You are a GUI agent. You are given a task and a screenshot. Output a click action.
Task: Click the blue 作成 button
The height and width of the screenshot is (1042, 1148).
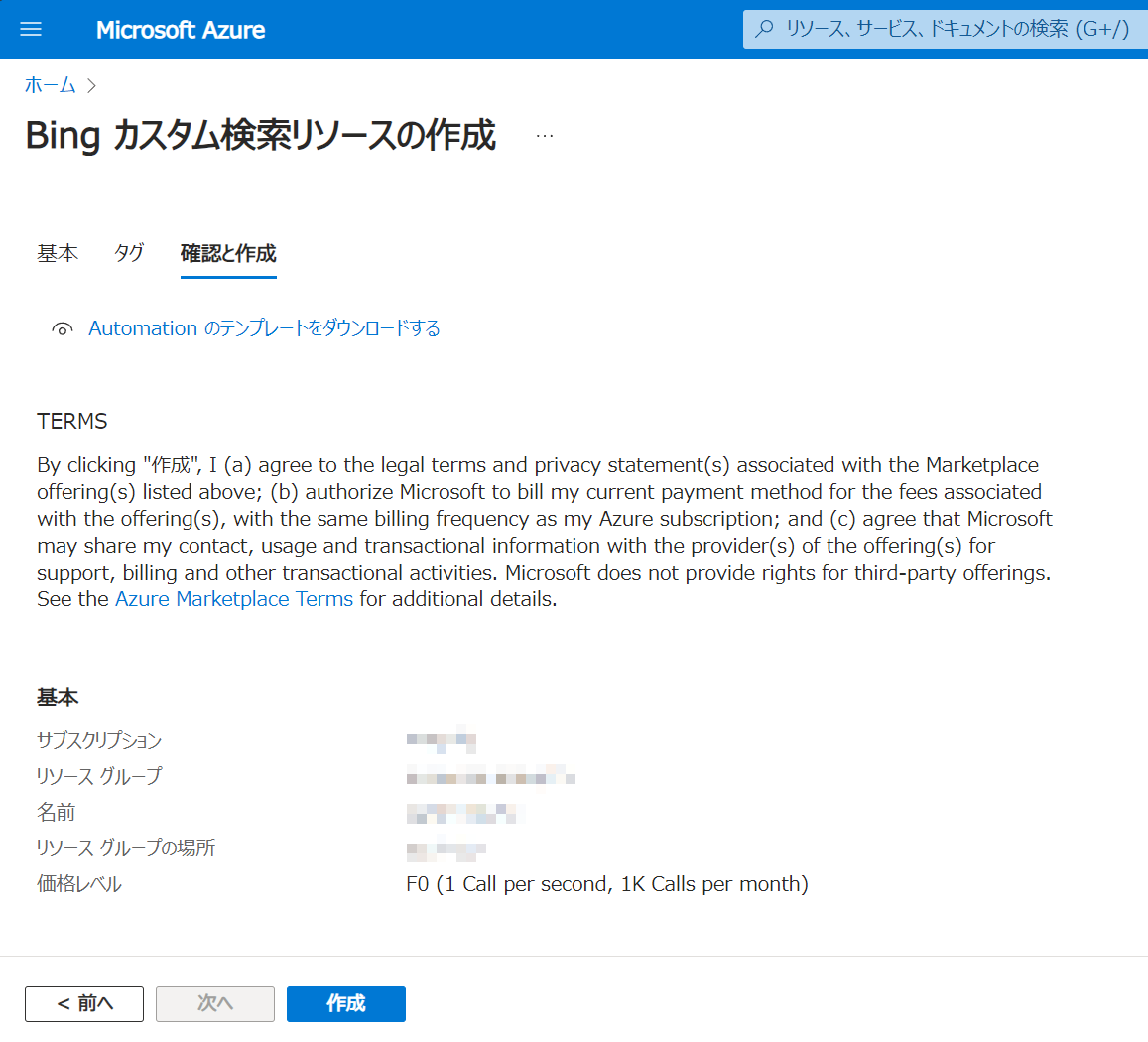pyautogui.click(x=345, y=1004)
